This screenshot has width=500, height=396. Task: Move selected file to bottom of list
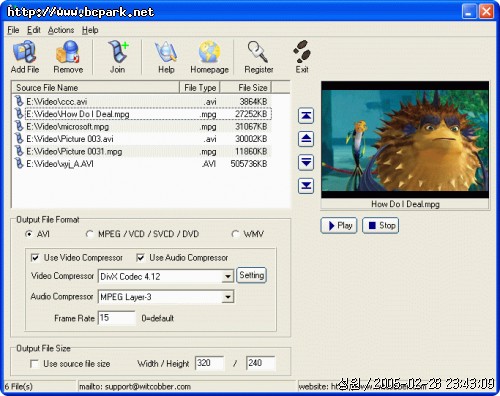[306, 186]
